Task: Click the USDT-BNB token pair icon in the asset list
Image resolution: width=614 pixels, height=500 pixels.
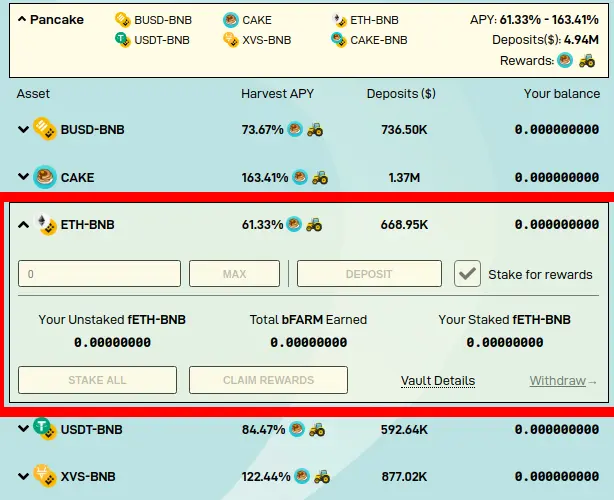Action: click(45, 429)
